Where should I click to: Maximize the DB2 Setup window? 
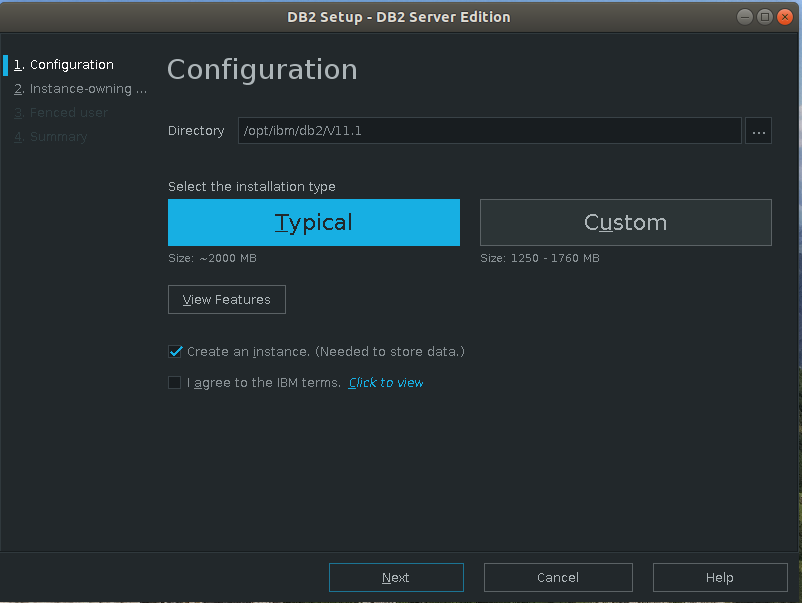click(x=765, y=16)
